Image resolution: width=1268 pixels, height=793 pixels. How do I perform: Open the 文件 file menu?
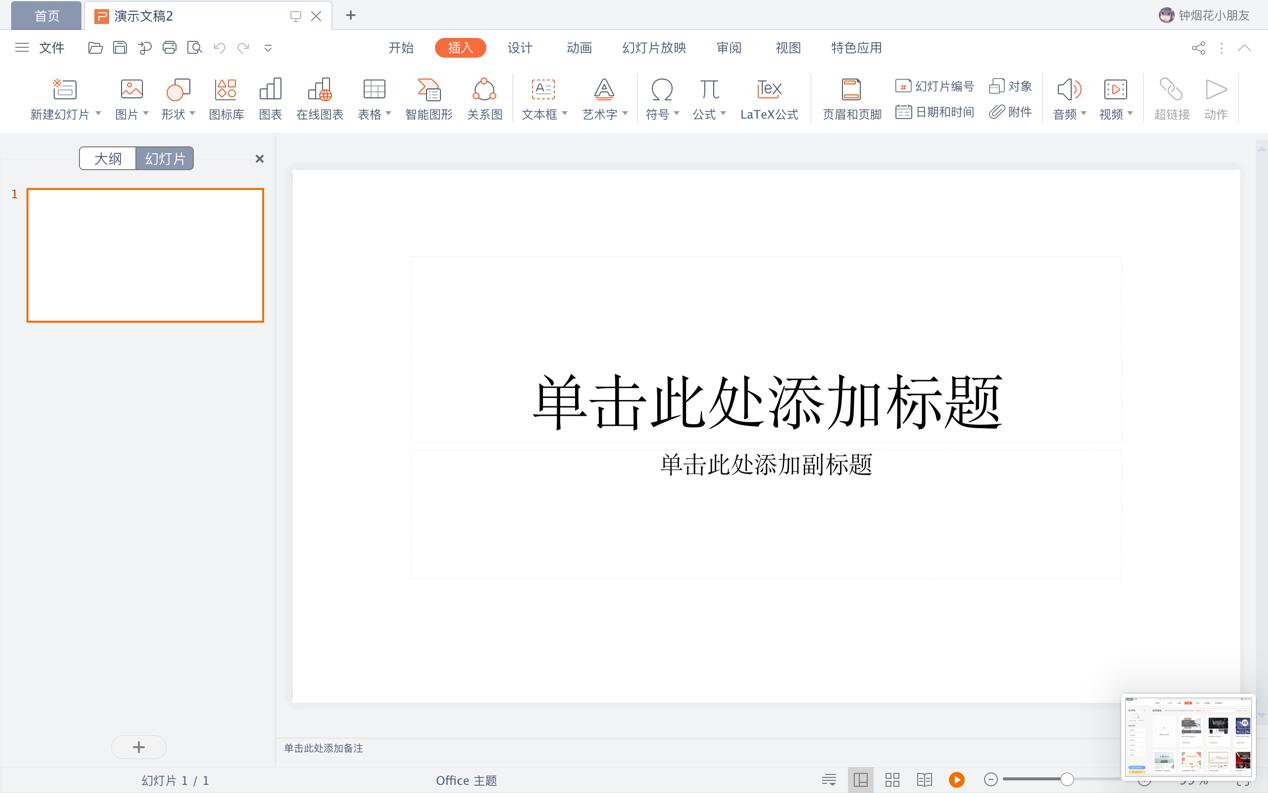(51, 47)
